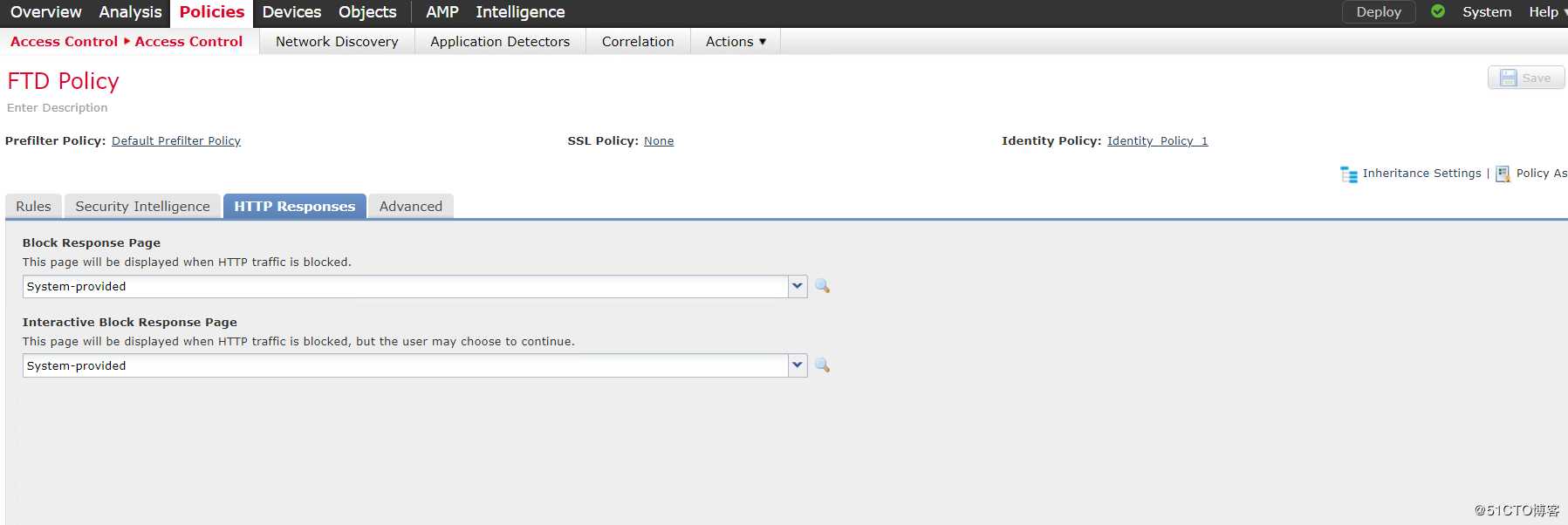The height and width of the screenshot is (525, 1568).
Task: Expand the Block Response Page dropdown
Action: pos(797,286)
